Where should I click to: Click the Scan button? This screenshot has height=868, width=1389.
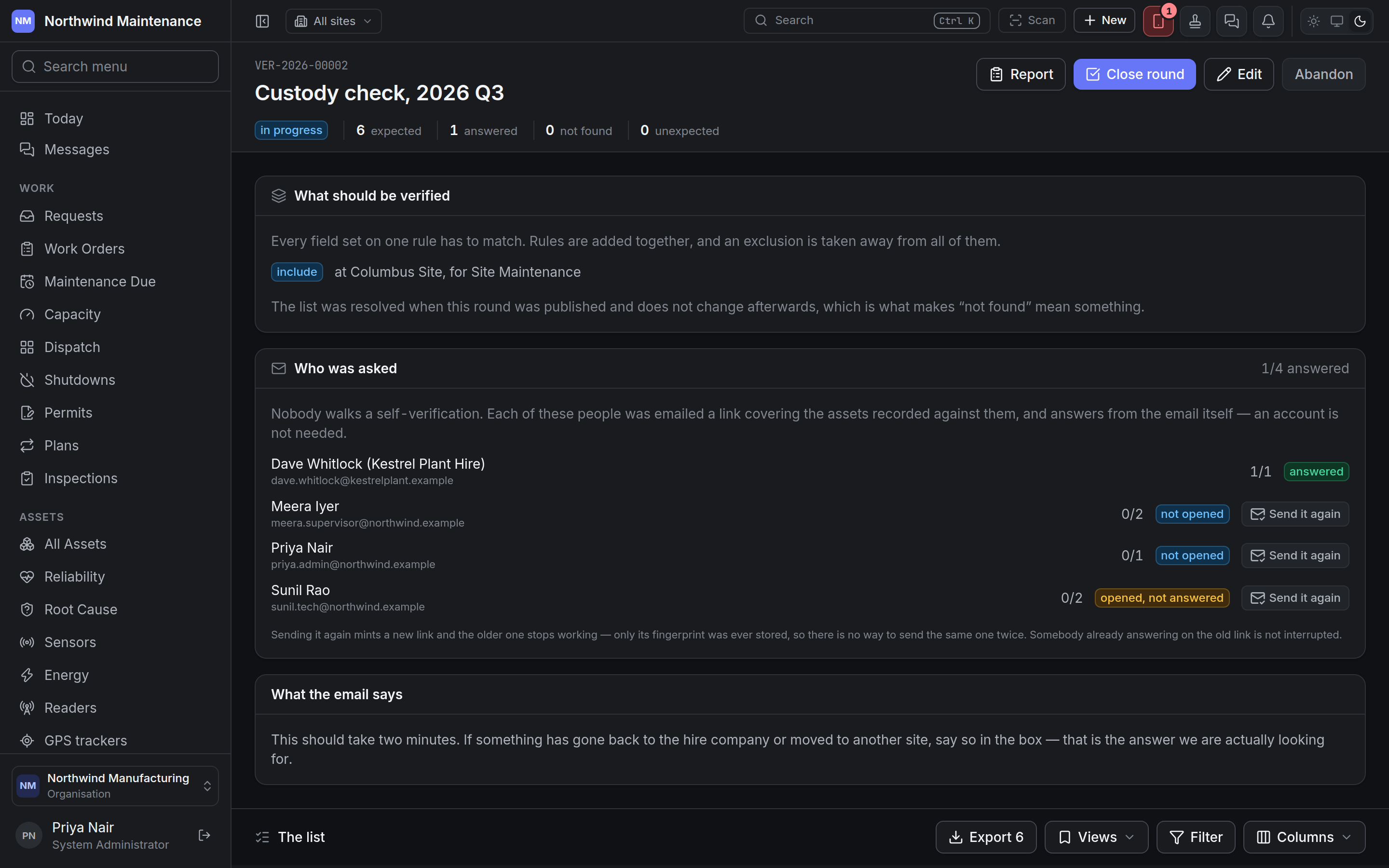click(x=1032, y=21)
